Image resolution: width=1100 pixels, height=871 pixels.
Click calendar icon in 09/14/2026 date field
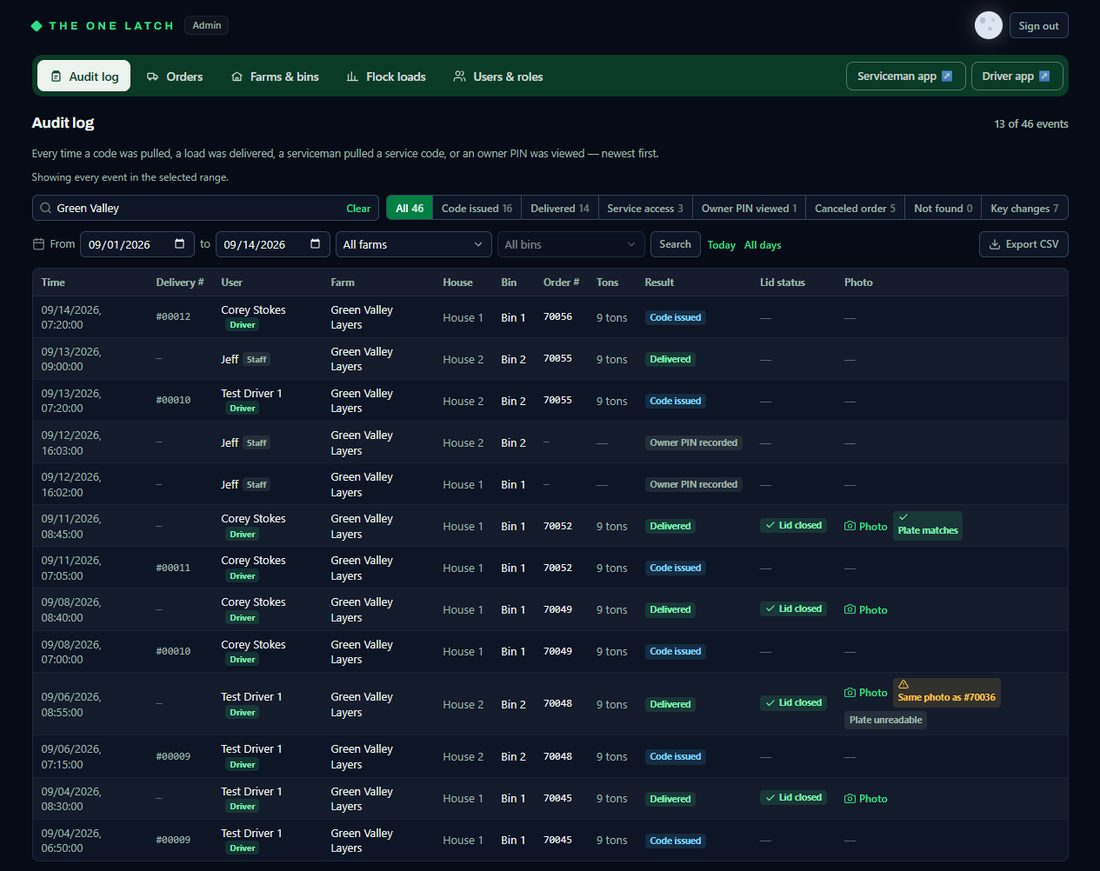[x=315, y=244]
